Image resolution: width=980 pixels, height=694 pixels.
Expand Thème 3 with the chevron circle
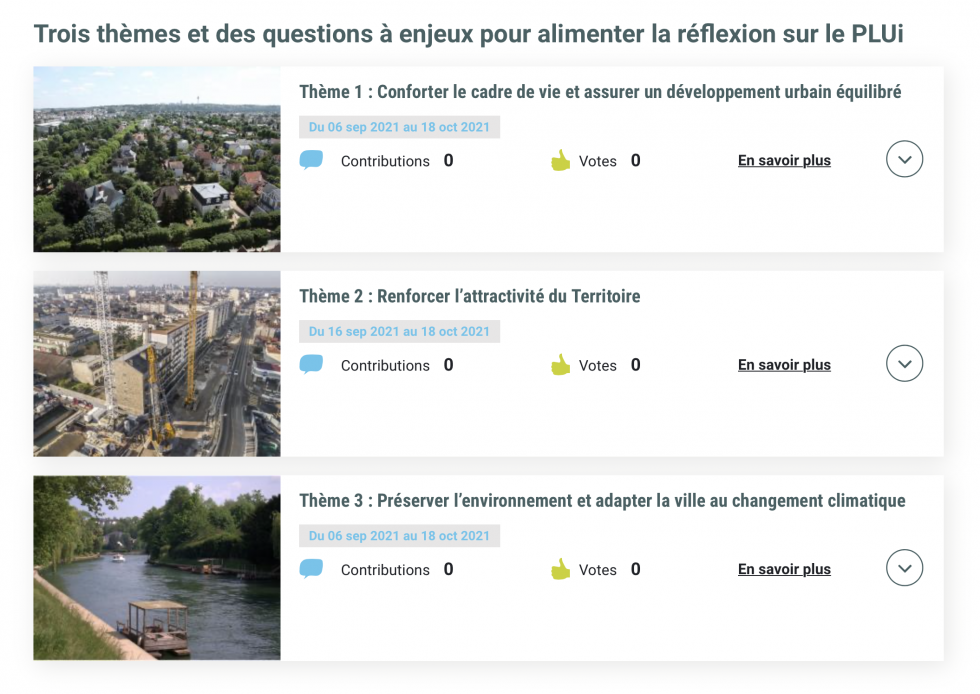904,568
